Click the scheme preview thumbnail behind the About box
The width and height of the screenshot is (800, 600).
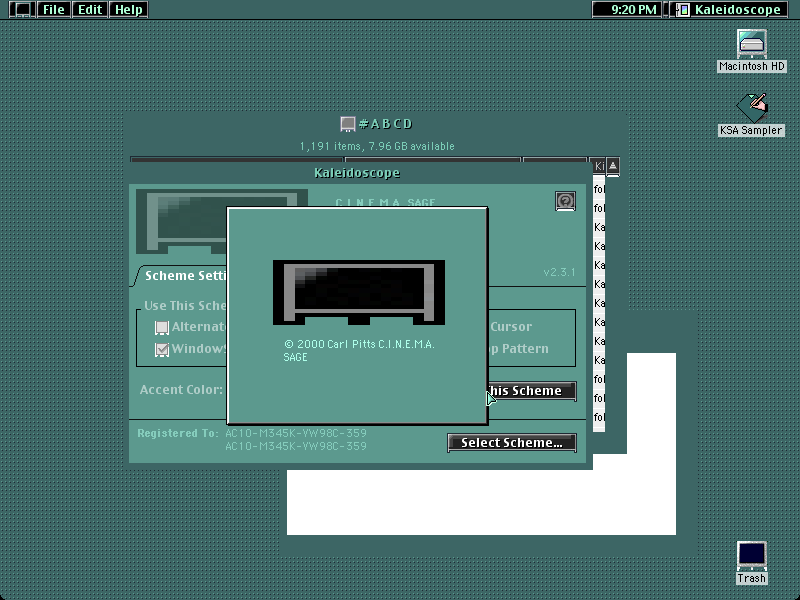click(181, 221)
